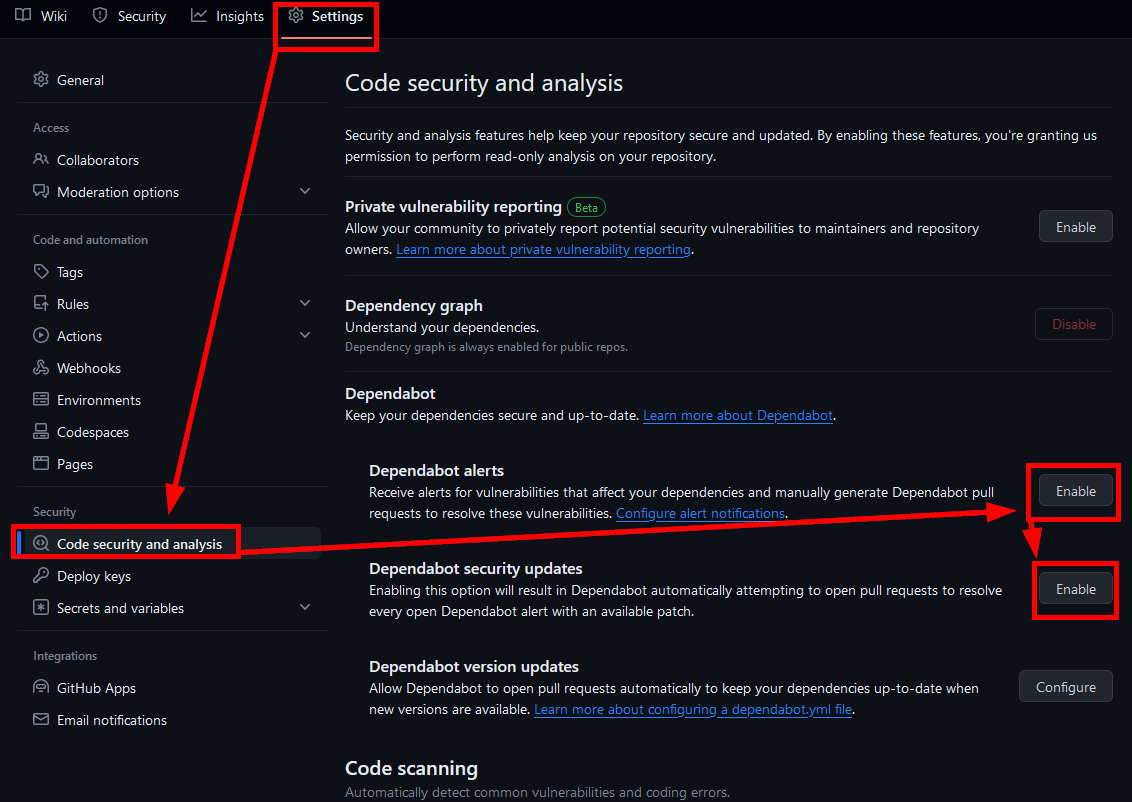The width and height of the screenshot is (1132, 802).
Task: Expand the Moderation options chevron
Action: (x=305, y=191)
